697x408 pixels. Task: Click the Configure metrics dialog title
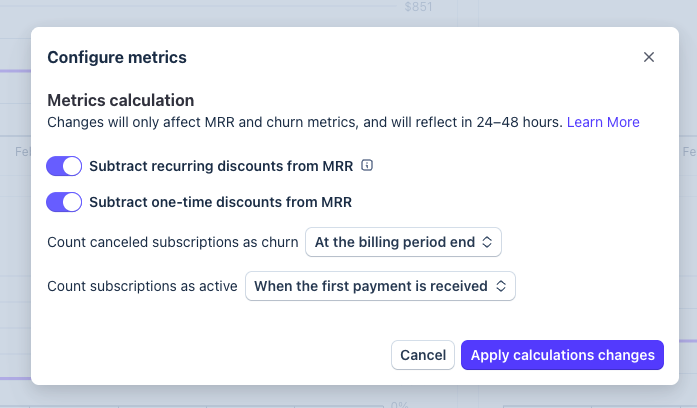pyautogui.click(x=117, y=57)
